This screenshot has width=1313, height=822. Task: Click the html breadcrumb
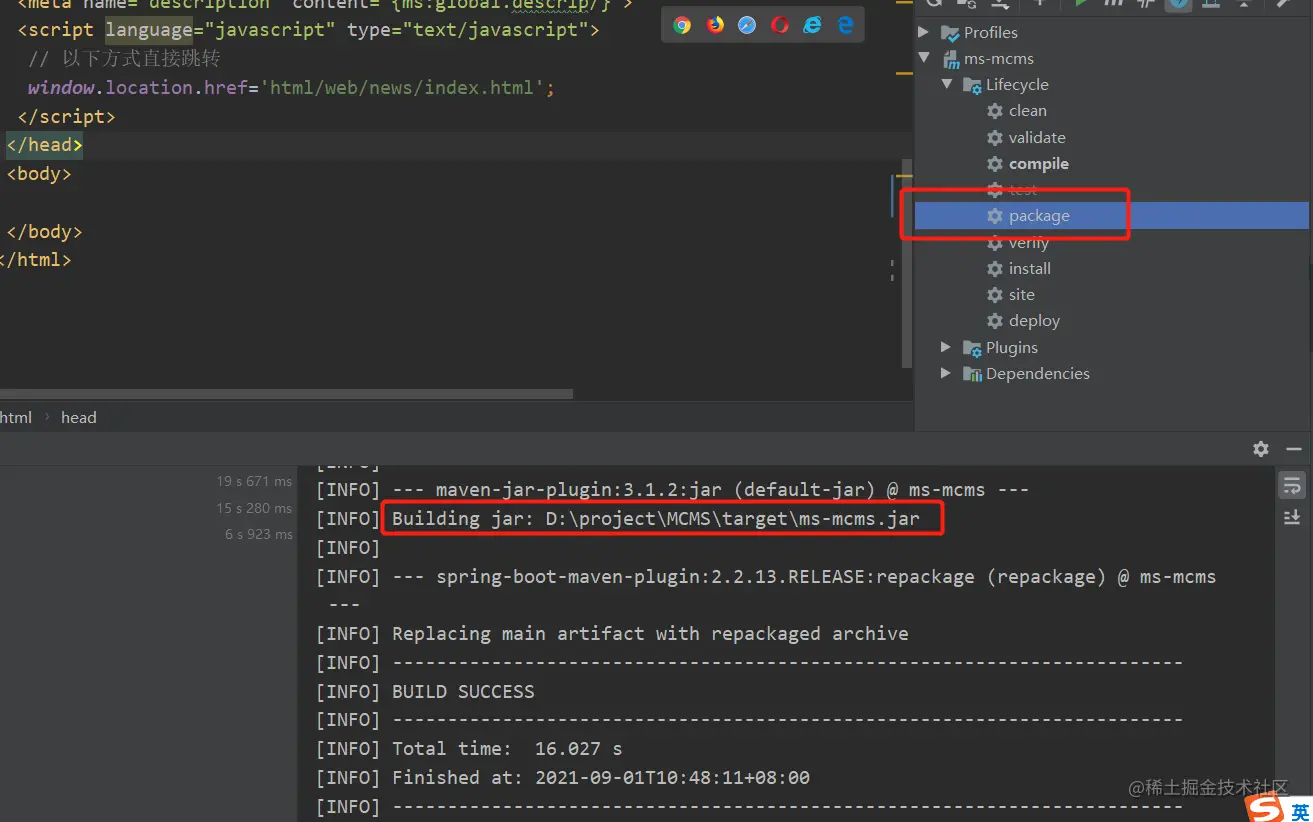[x=15, y=418]
